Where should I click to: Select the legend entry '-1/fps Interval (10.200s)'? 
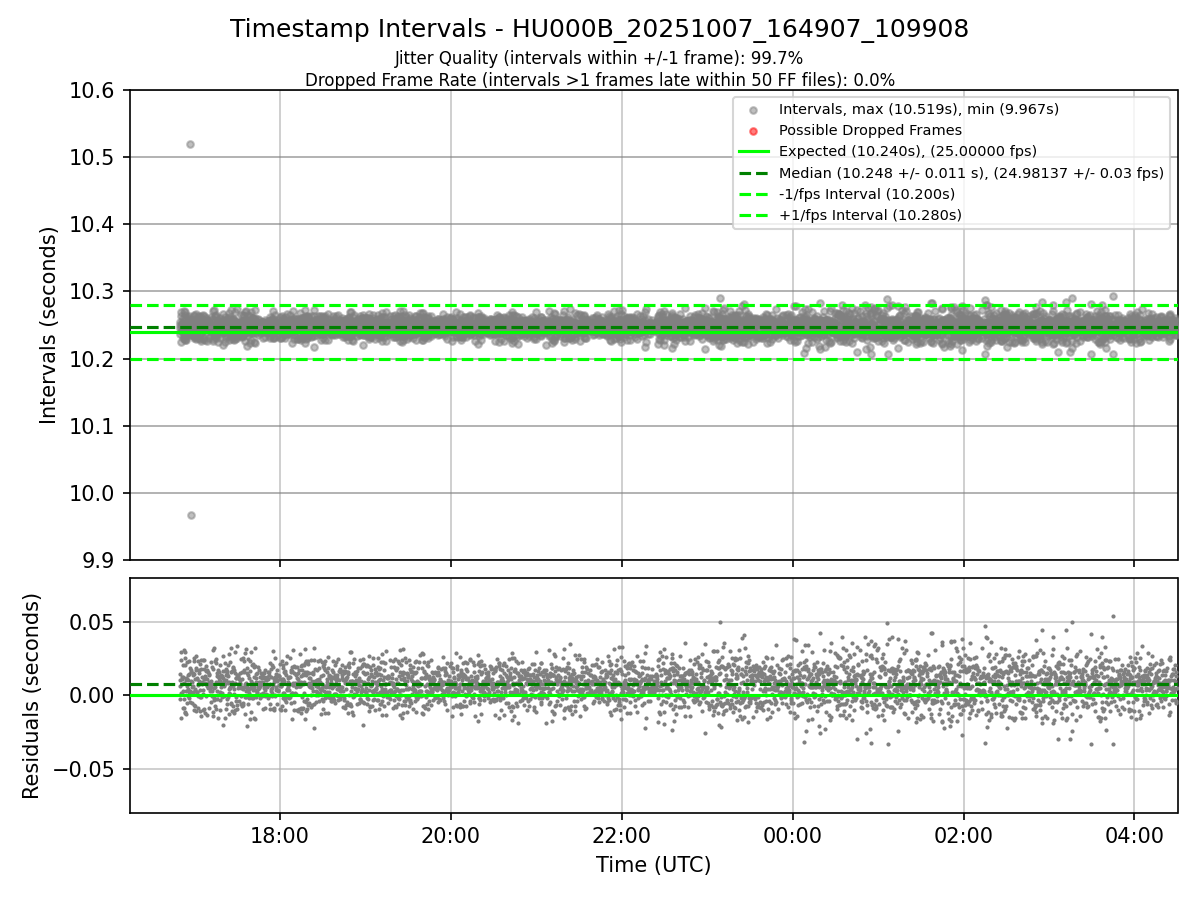866,194
